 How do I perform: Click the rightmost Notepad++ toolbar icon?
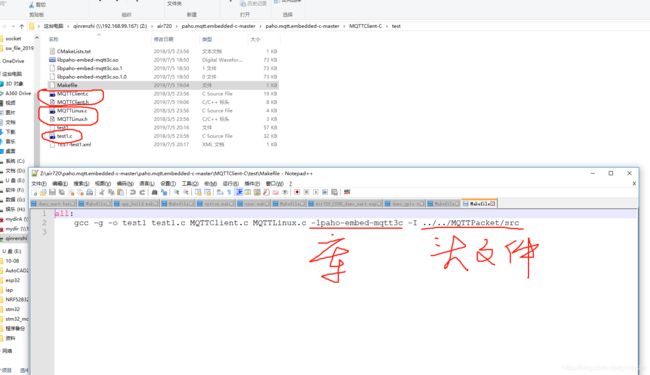pyautogui.click(x=347, y=192)
